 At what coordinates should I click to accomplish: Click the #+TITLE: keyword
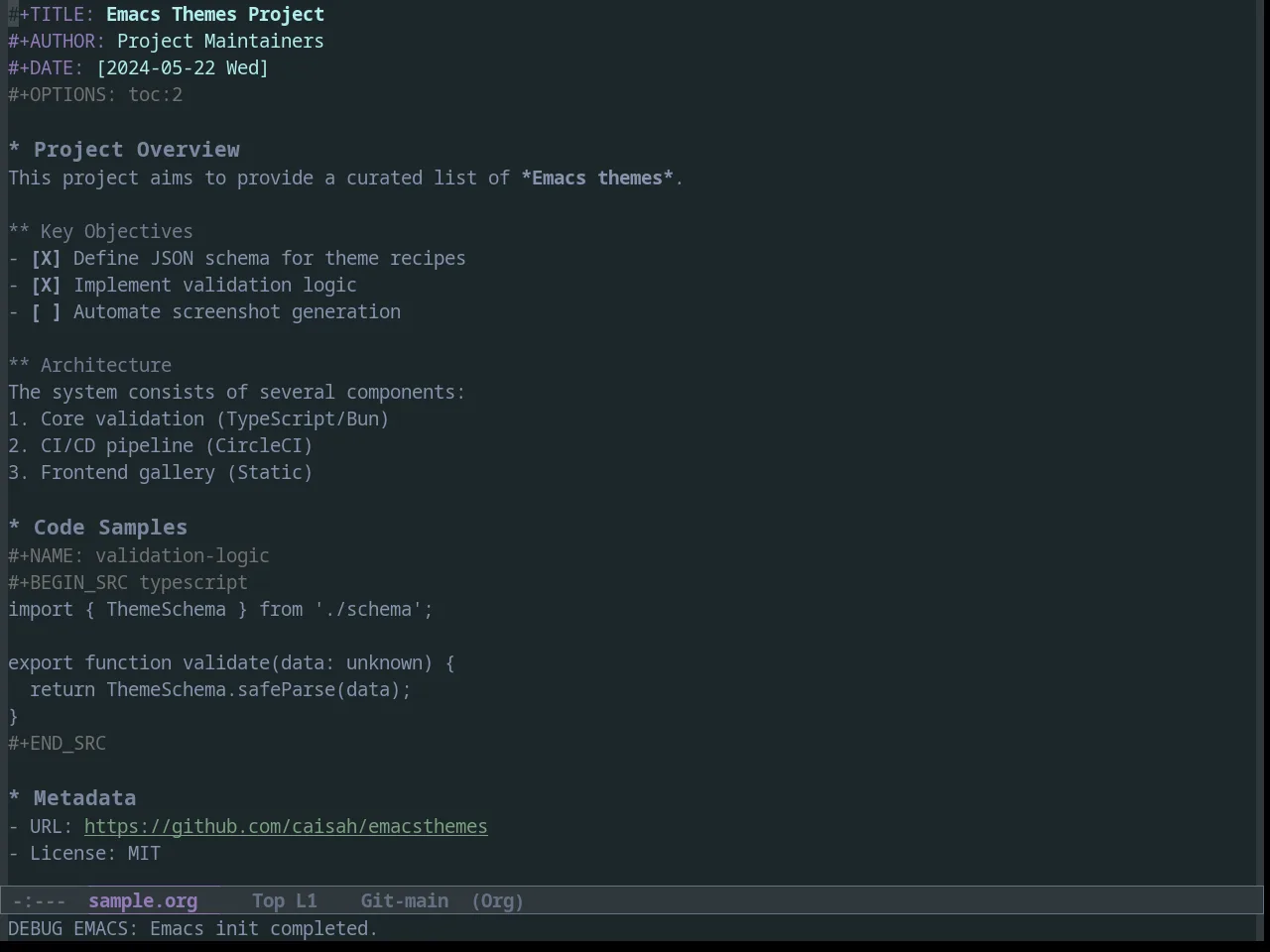pyautogui.click(x=52, y=15)
